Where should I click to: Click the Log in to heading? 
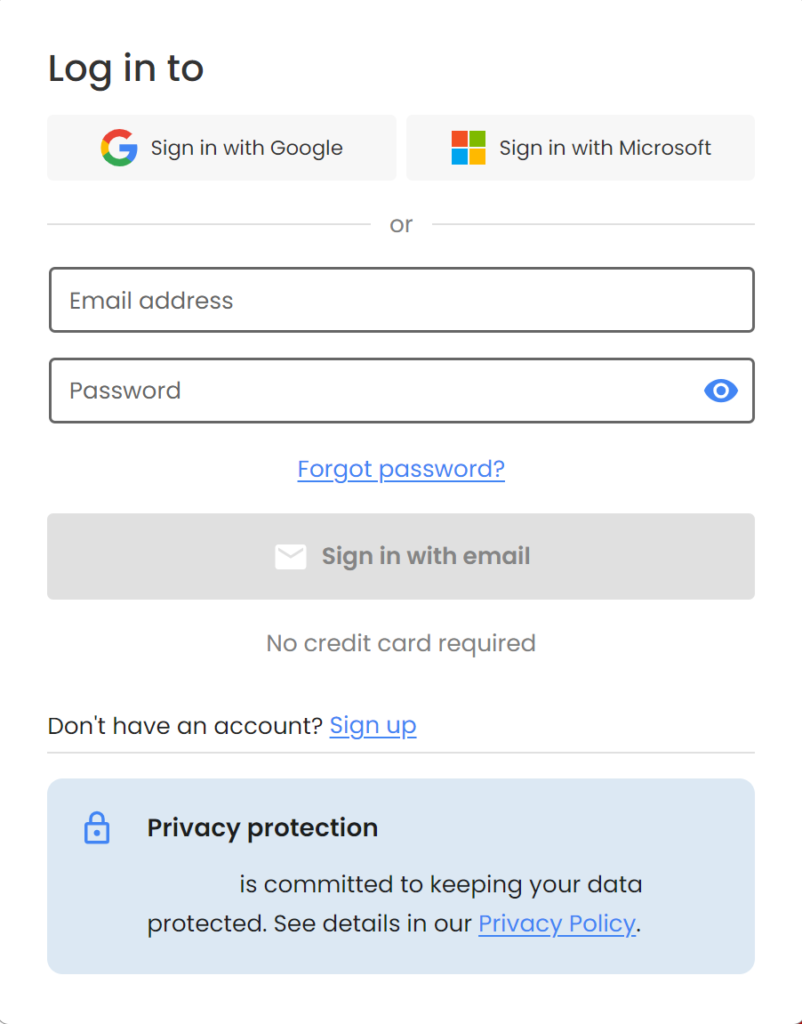tap(126, 68)
